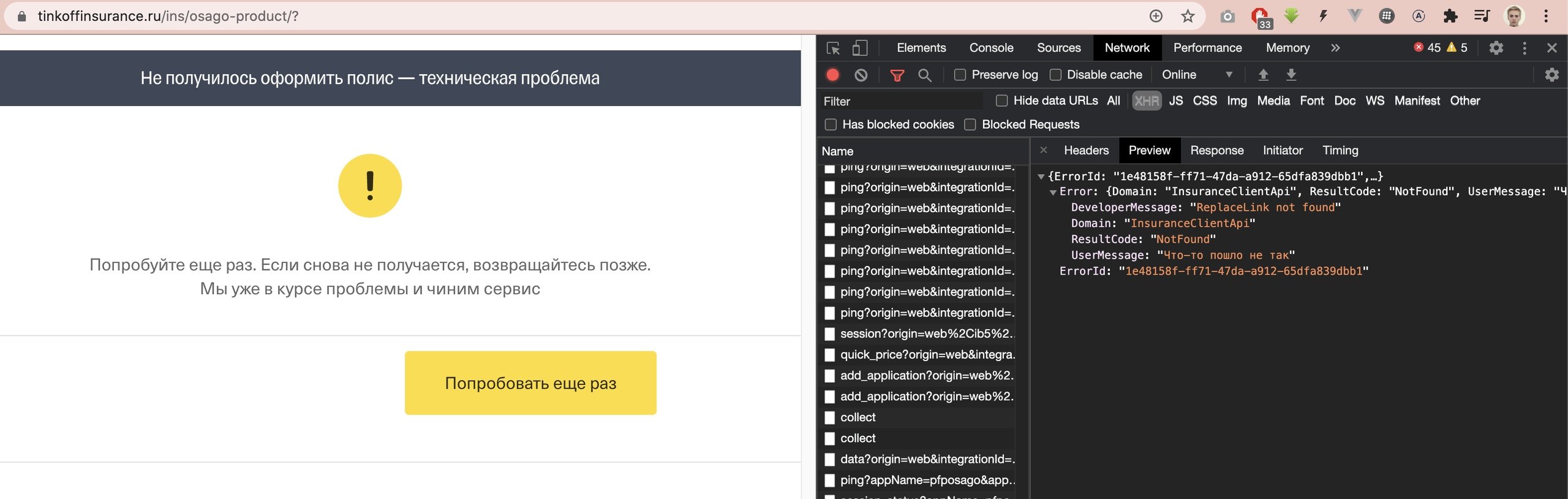The width and height of the screenshot is (1568, 499).
Task: Click the inspect element picker icon
Action: [833, 48]
